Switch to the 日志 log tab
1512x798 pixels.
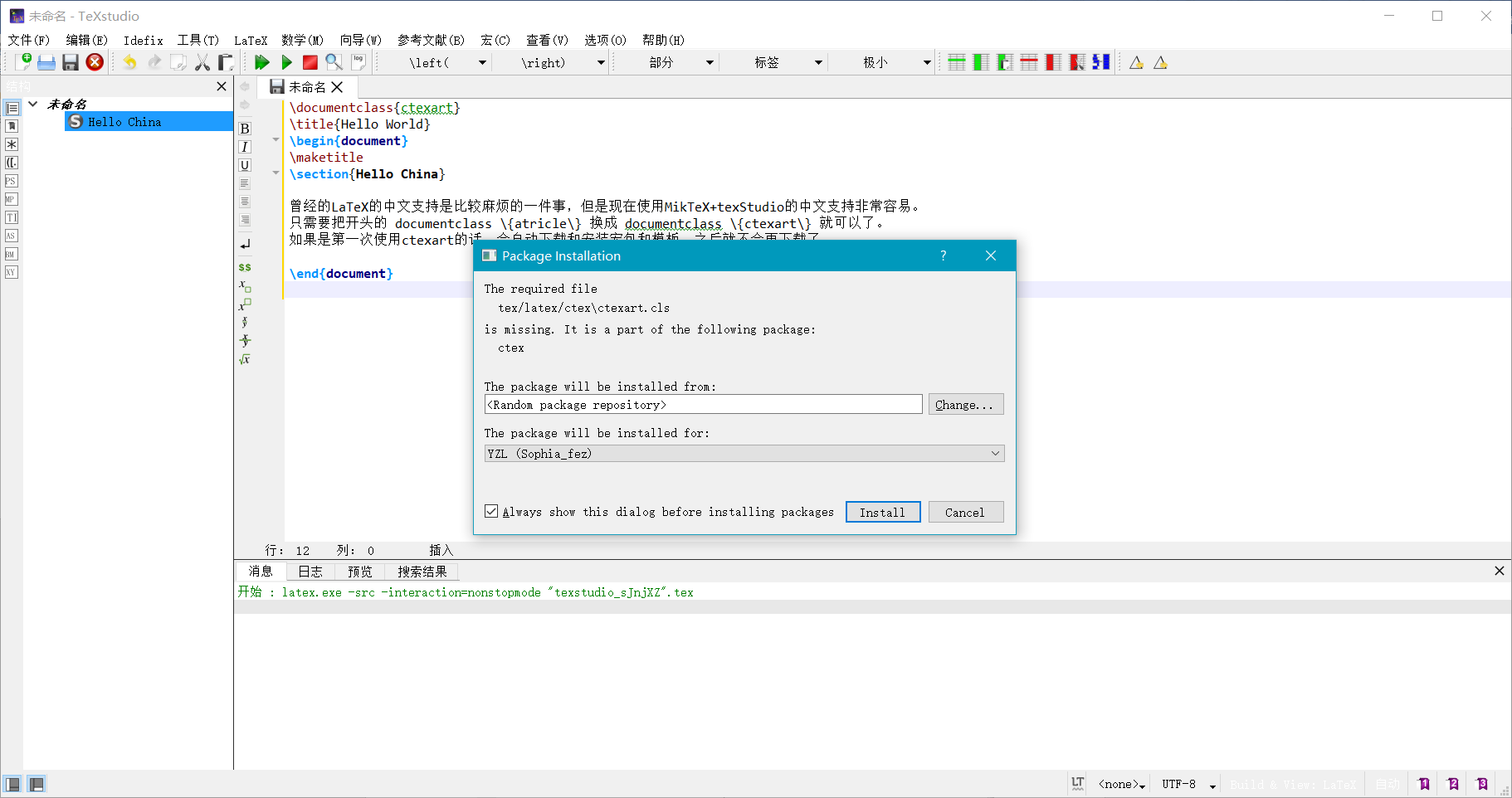(310, 572)
